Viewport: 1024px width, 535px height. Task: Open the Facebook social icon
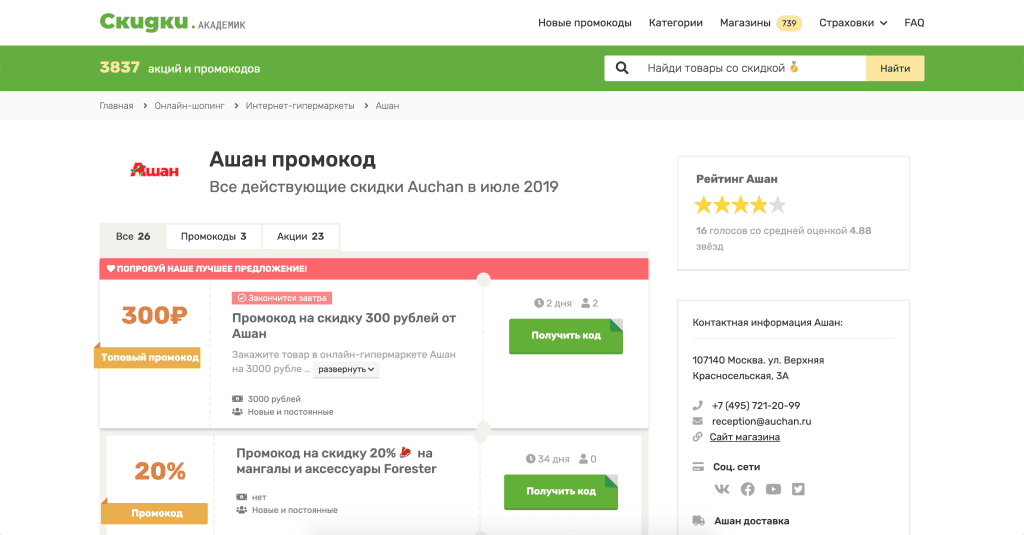[x=747, y=489]
